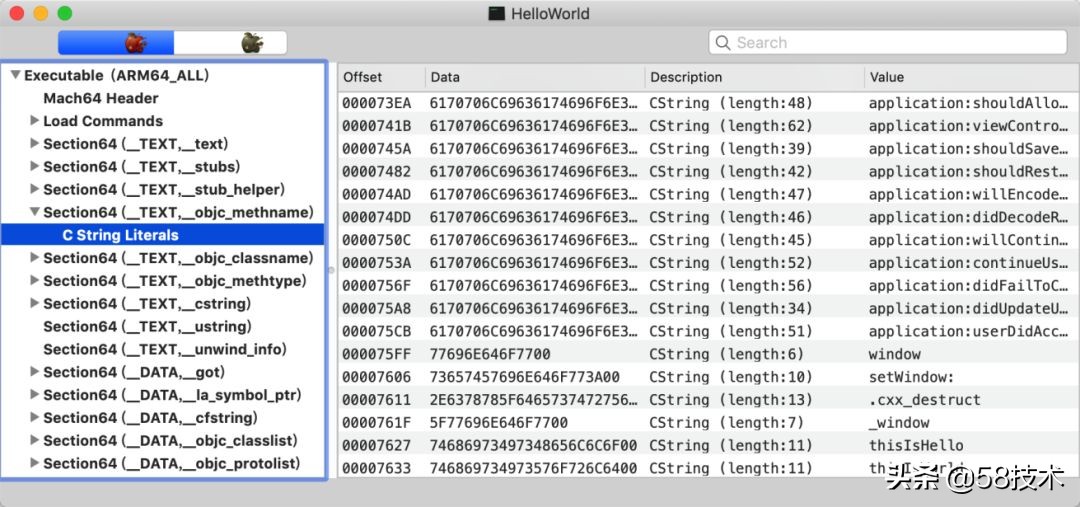Viewport: 1080px width, 507px height.
Task: Collapse the Executable (ARM64_ALL) tree node
Action: click(x=15, y=75)
